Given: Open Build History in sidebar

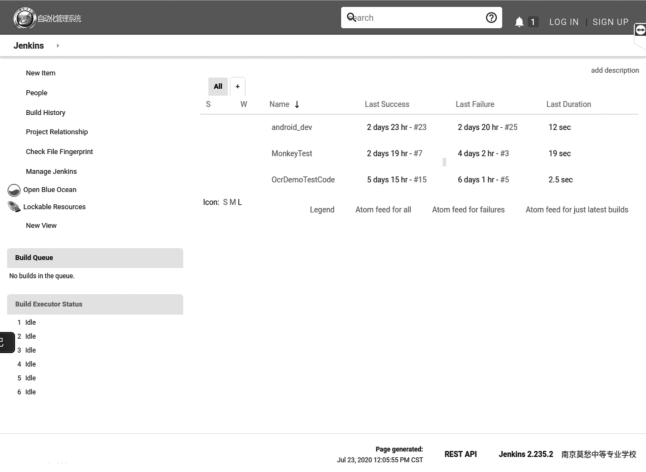Looking at the screenshot, I should tap(46, 112).
